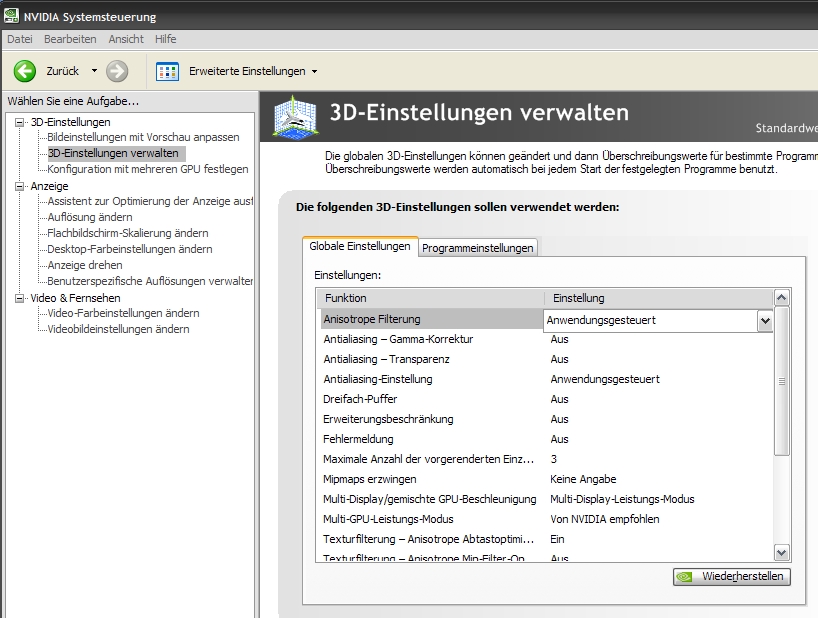This screenshot has height=618, width=818.
Task: Click the 3D-Einstellungen verwalten header cube icon
Action: point(295,117)
